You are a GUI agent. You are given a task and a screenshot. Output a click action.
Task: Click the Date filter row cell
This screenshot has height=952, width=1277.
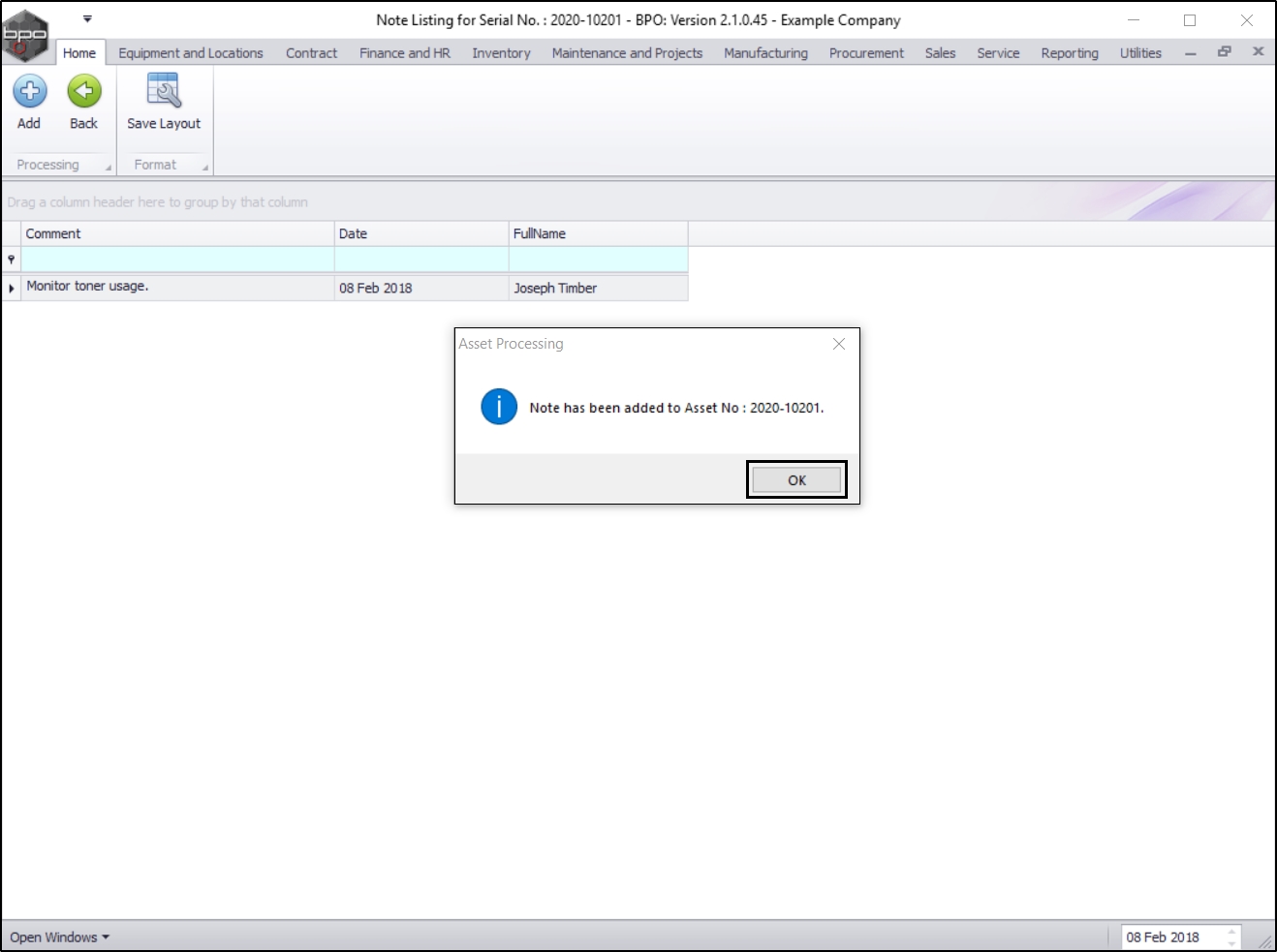click(421, 260)
